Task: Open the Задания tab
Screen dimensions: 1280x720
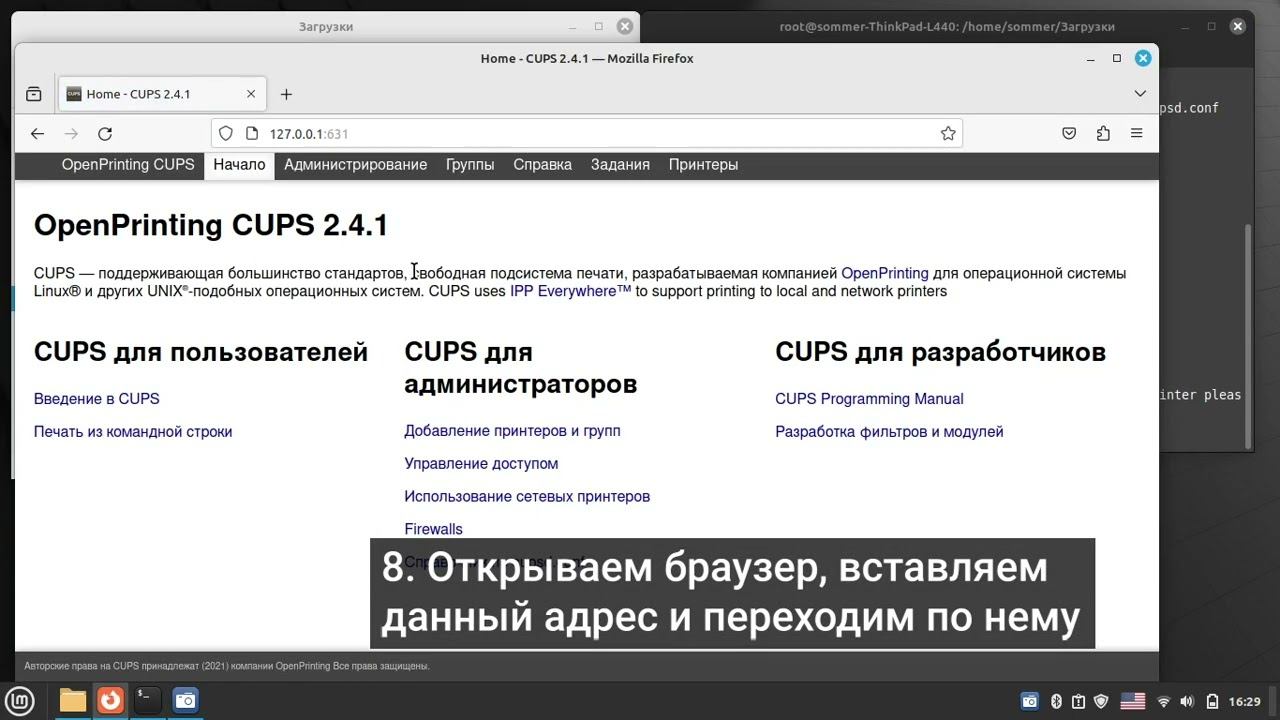Action: click(620, 165)
